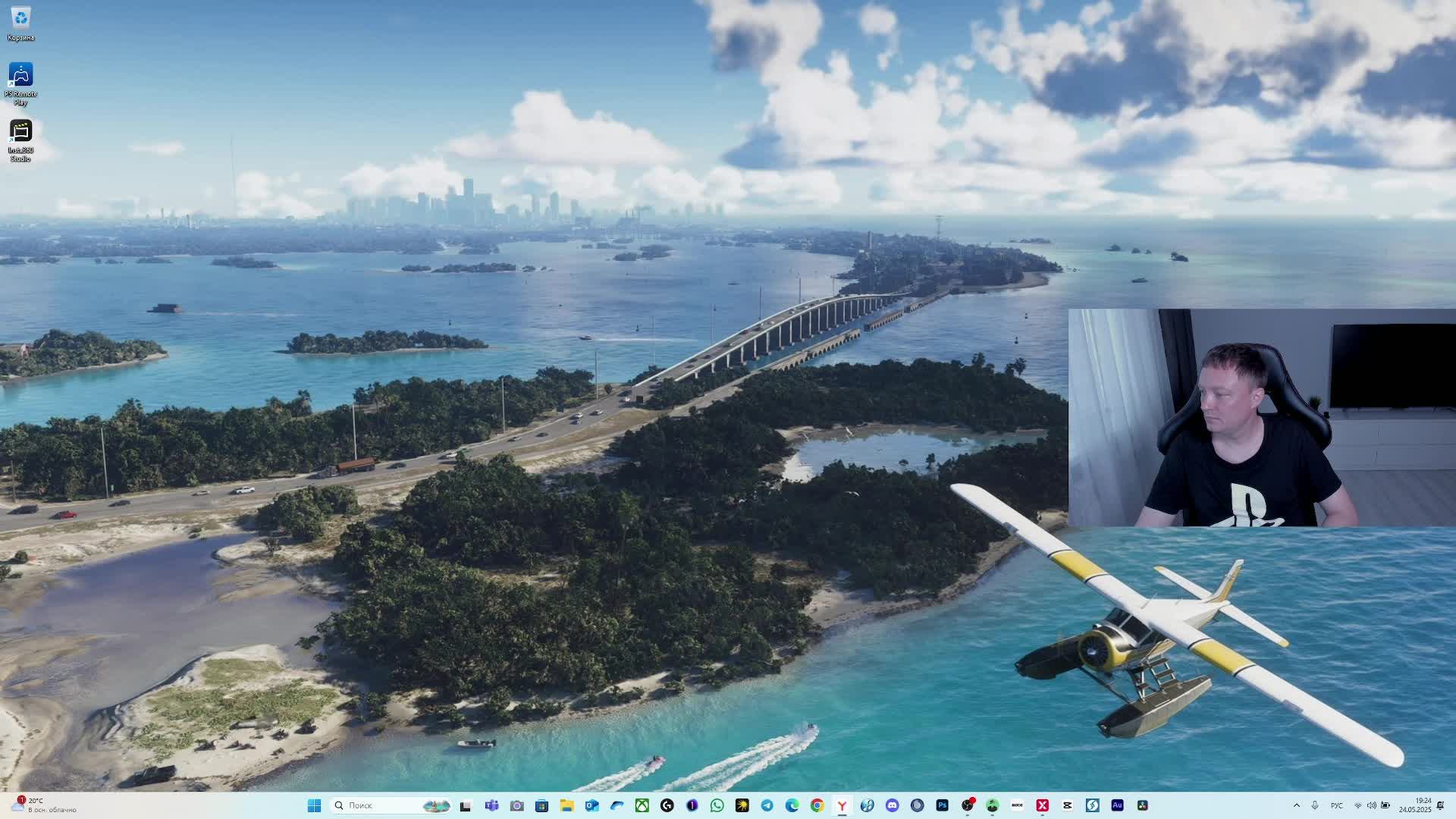Open РУС keyboard language switcher
Screen dimensions: 1456x819
pos(1336,805)
